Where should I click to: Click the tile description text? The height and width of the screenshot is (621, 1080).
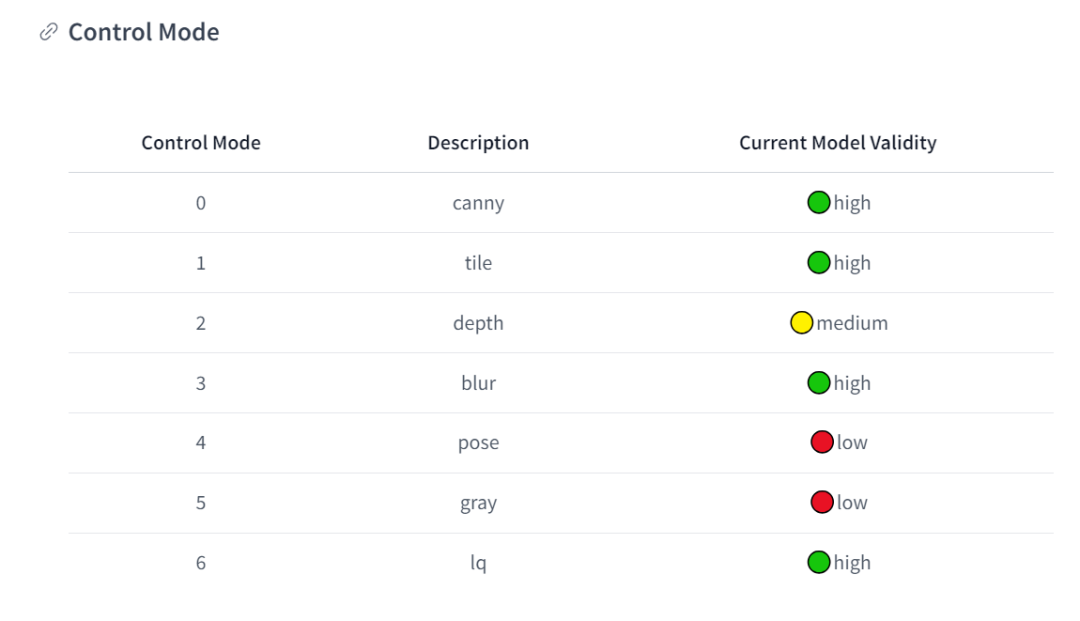click(x=478, y=263)
